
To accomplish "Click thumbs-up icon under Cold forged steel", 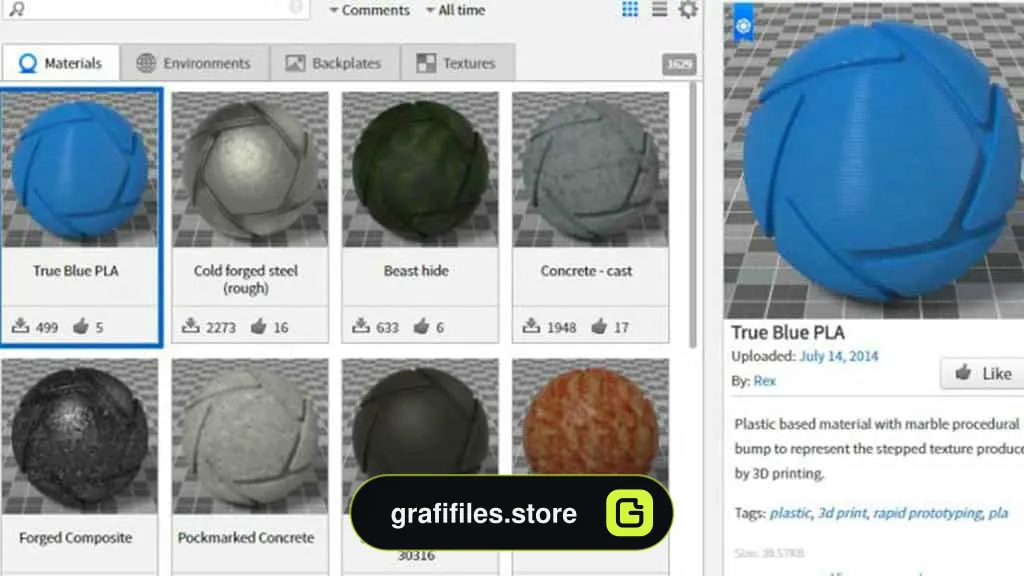I will (x=259, y=325).
